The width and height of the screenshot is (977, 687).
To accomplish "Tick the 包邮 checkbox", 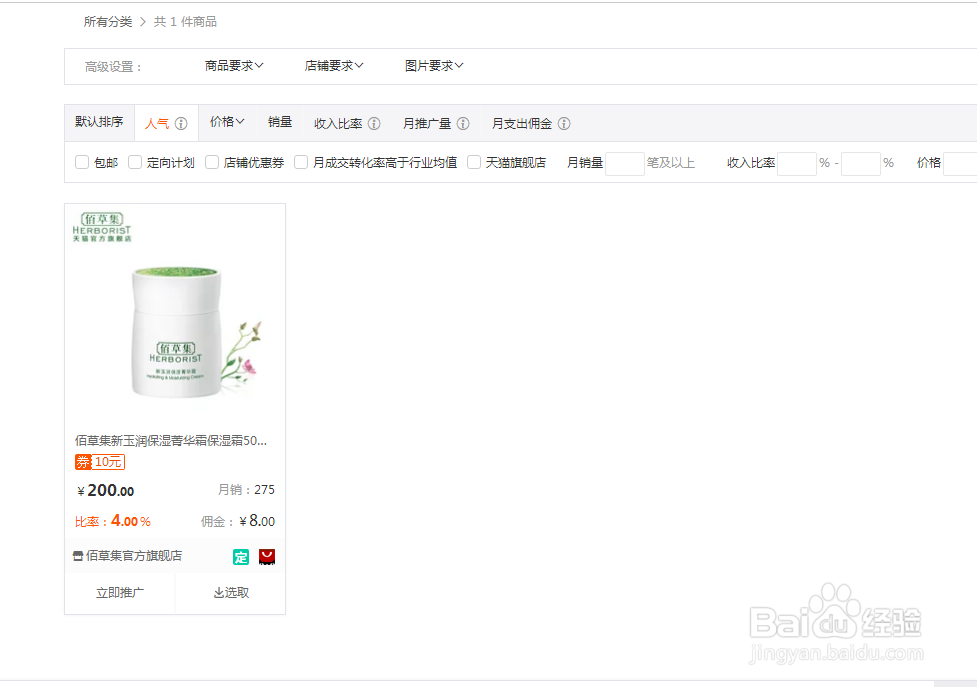I will [x=82, y=162].
